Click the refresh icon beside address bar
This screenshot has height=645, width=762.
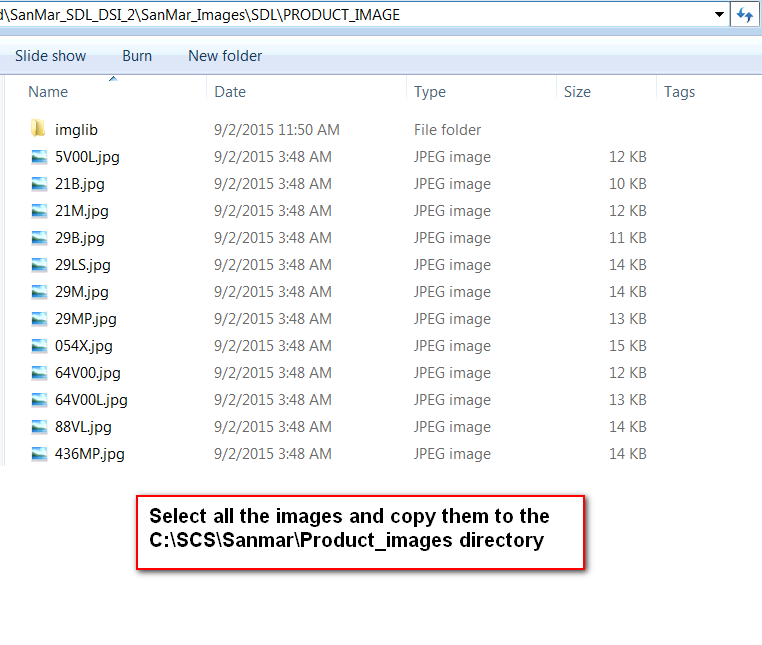tap(745, 15)
